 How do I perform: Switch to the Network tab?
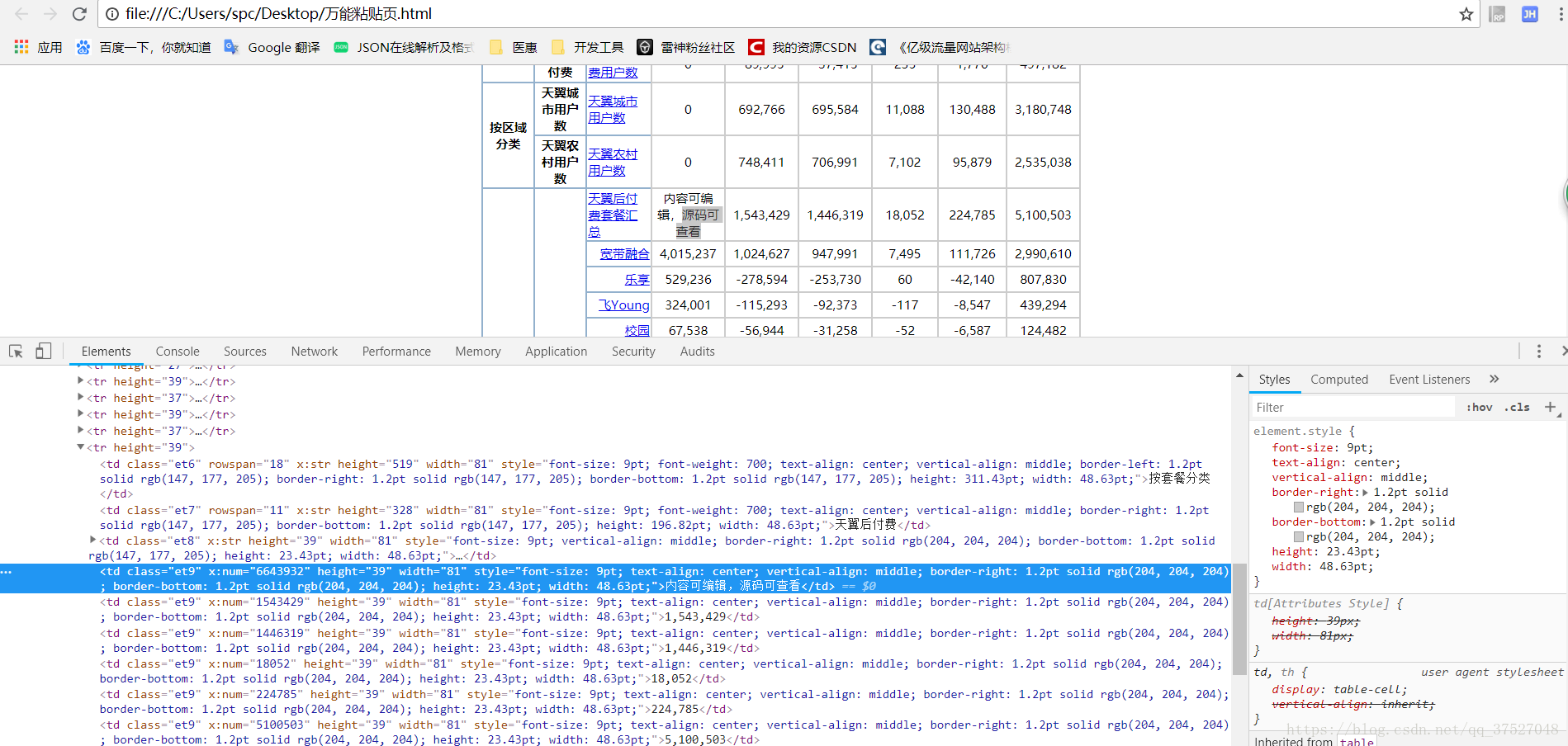315,352
